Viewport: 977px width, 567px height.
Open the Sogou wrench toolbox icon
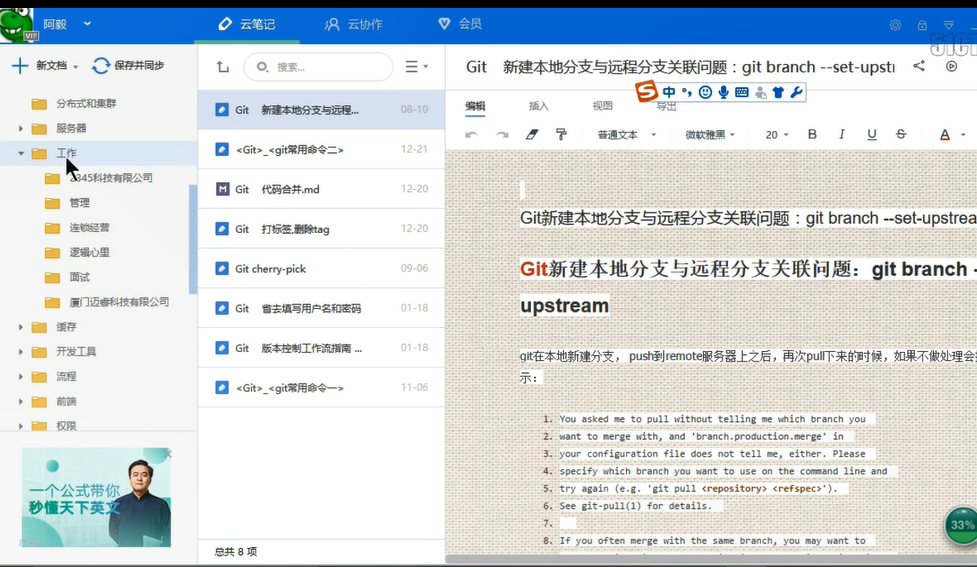tap(796, 92)
